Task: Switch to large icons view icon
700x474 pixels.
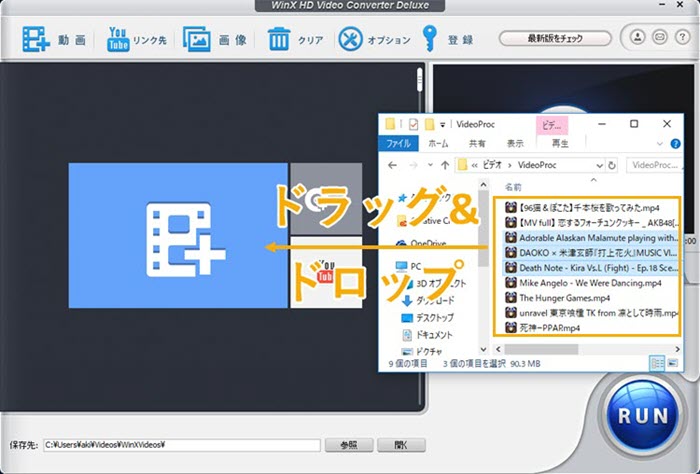Action: pyautogui.click(x=673, y=363)
